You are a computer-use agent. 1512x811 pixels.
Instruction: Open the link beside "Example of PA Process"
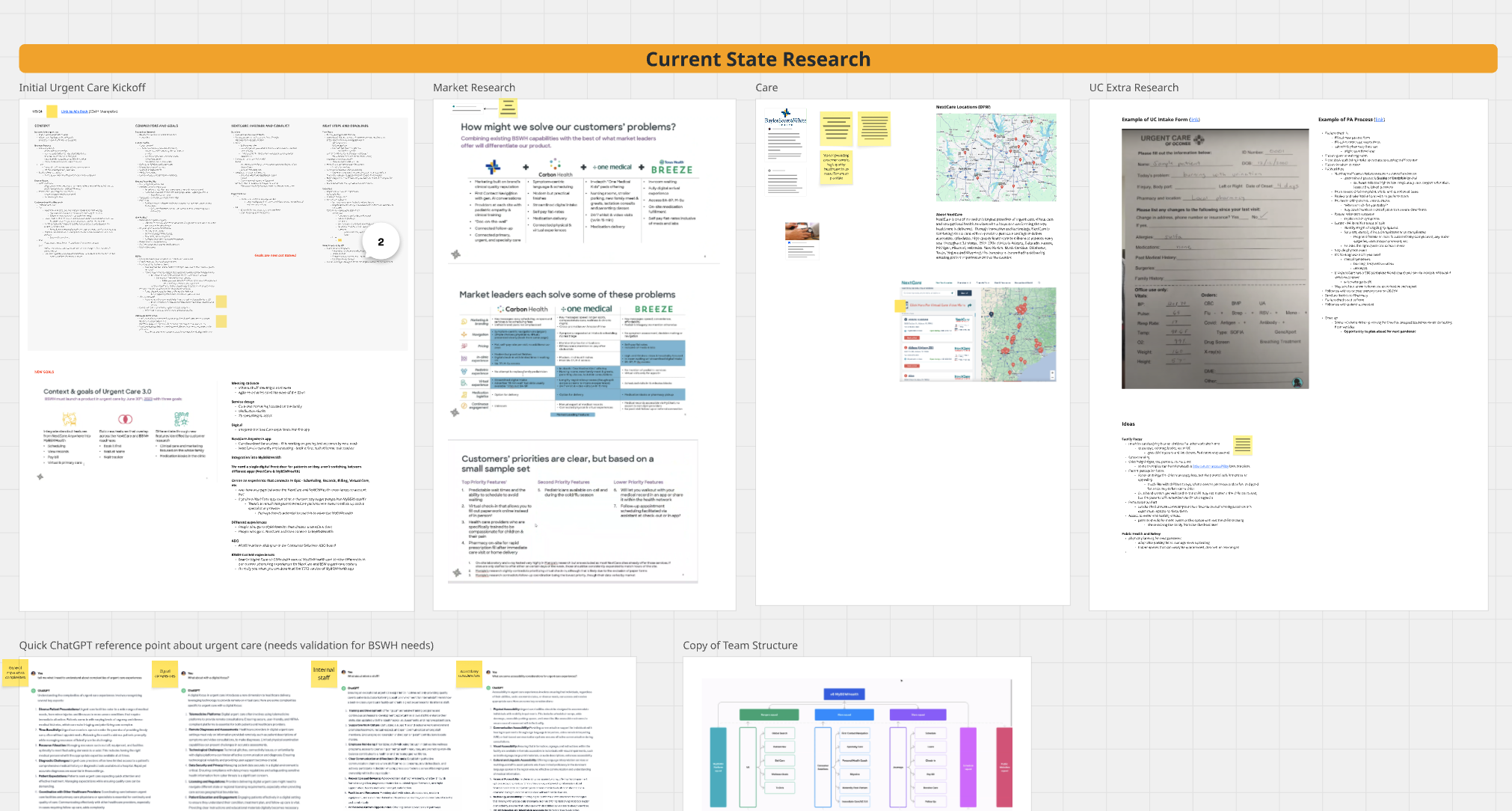(x=1379, y=119)
